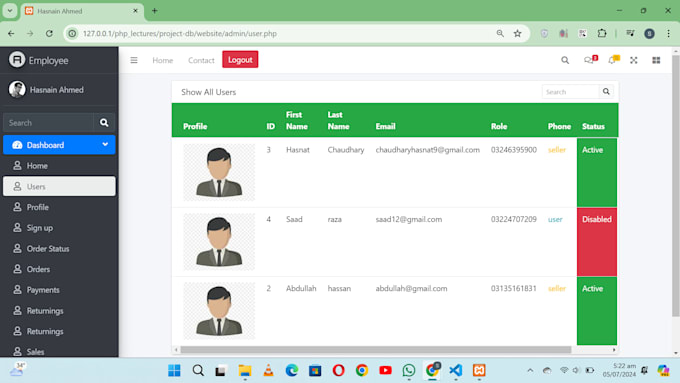Open Orders in the sidebar menu

(x=59, y=269)
